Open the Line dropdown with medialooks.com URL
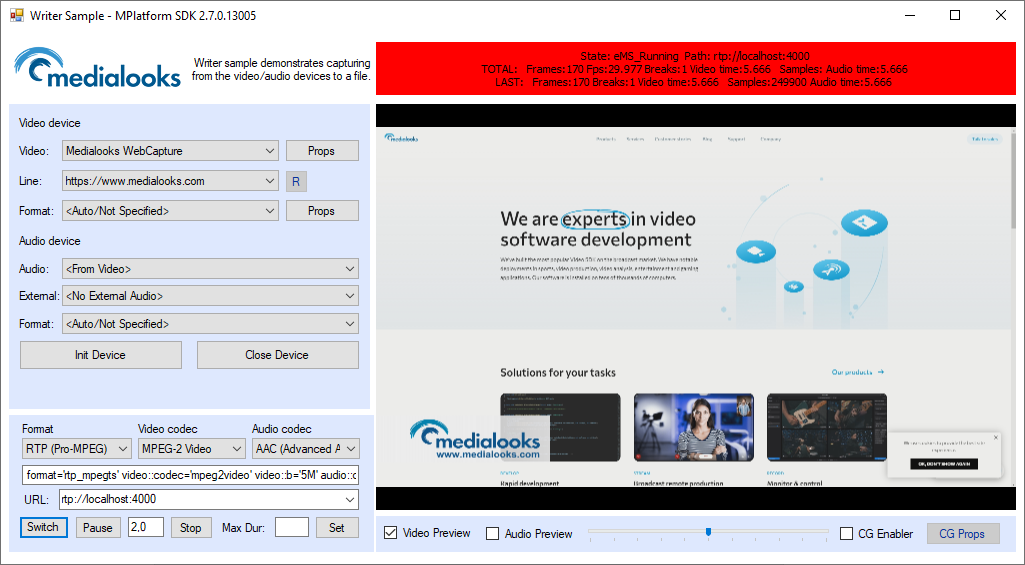 coord(171,181)
